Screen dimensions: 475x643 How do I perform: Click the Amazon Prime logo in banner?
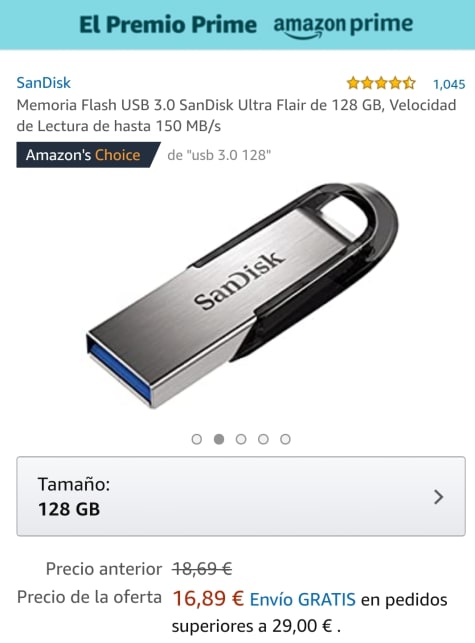tap(343, 25)
